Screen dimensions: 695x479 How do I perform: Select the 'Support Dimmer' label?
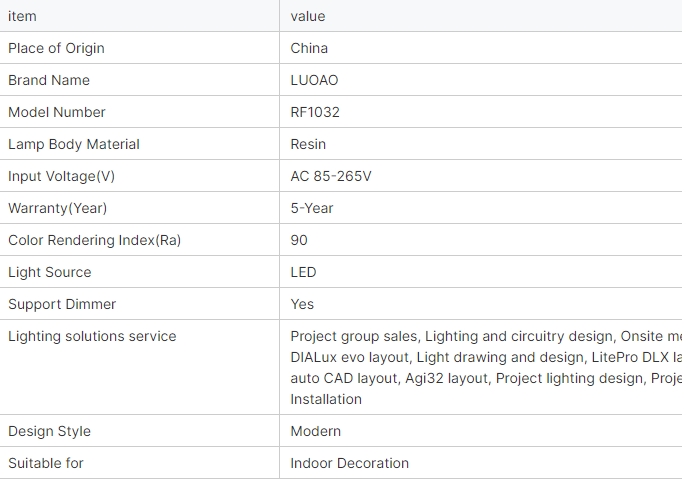[x=62, y=304]
